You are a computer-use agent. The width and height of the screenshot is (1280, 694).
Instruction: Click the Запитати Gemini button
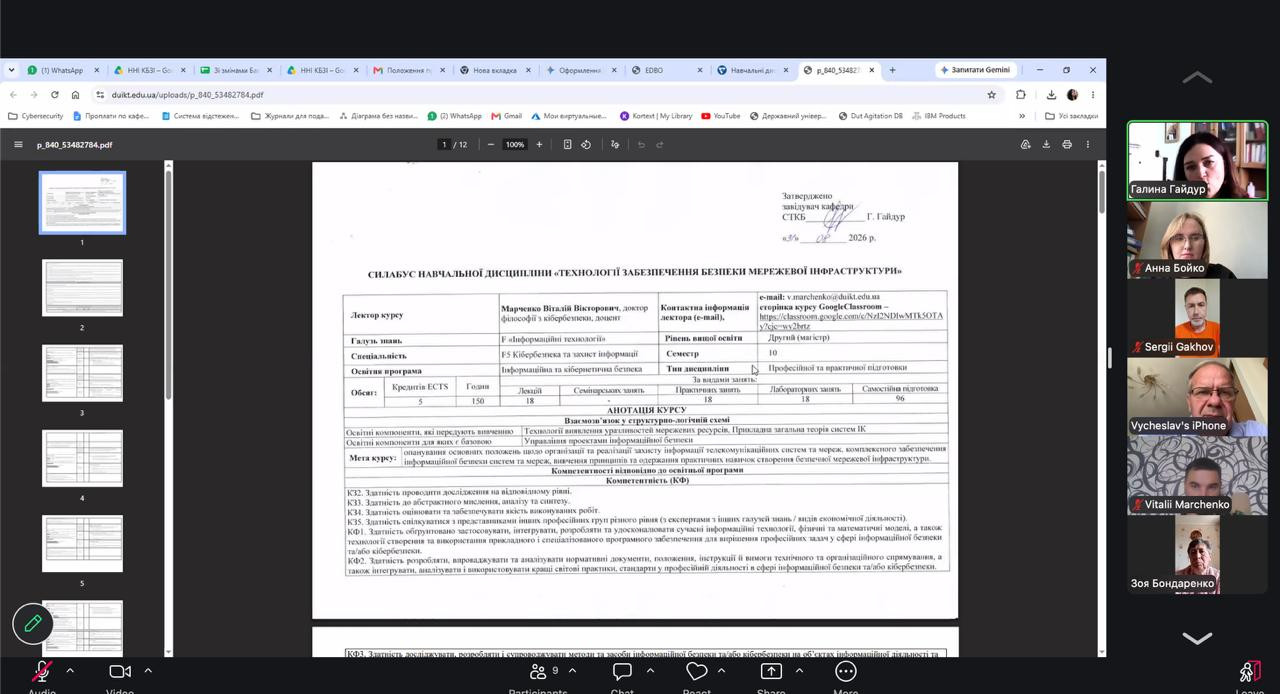click(x=975, y=70)
